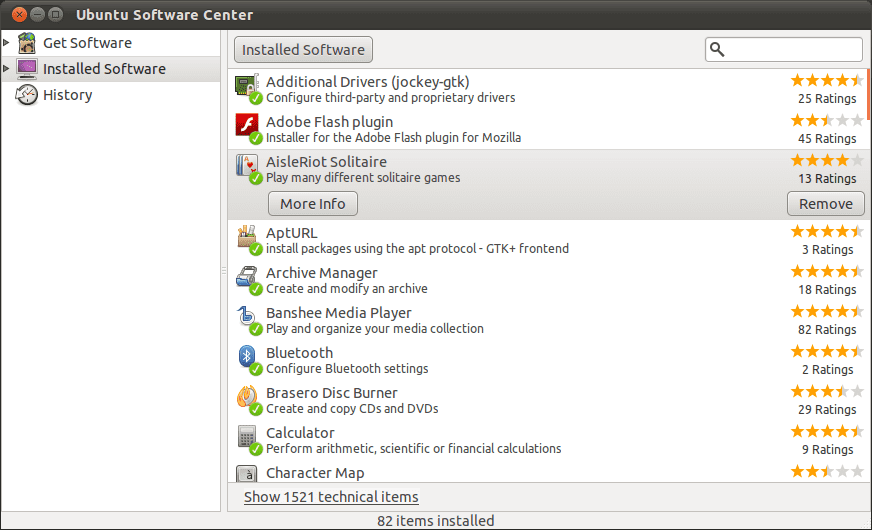Click the AptURL star rating
This screenshot has height=530, width=872.
coord(827,231)
